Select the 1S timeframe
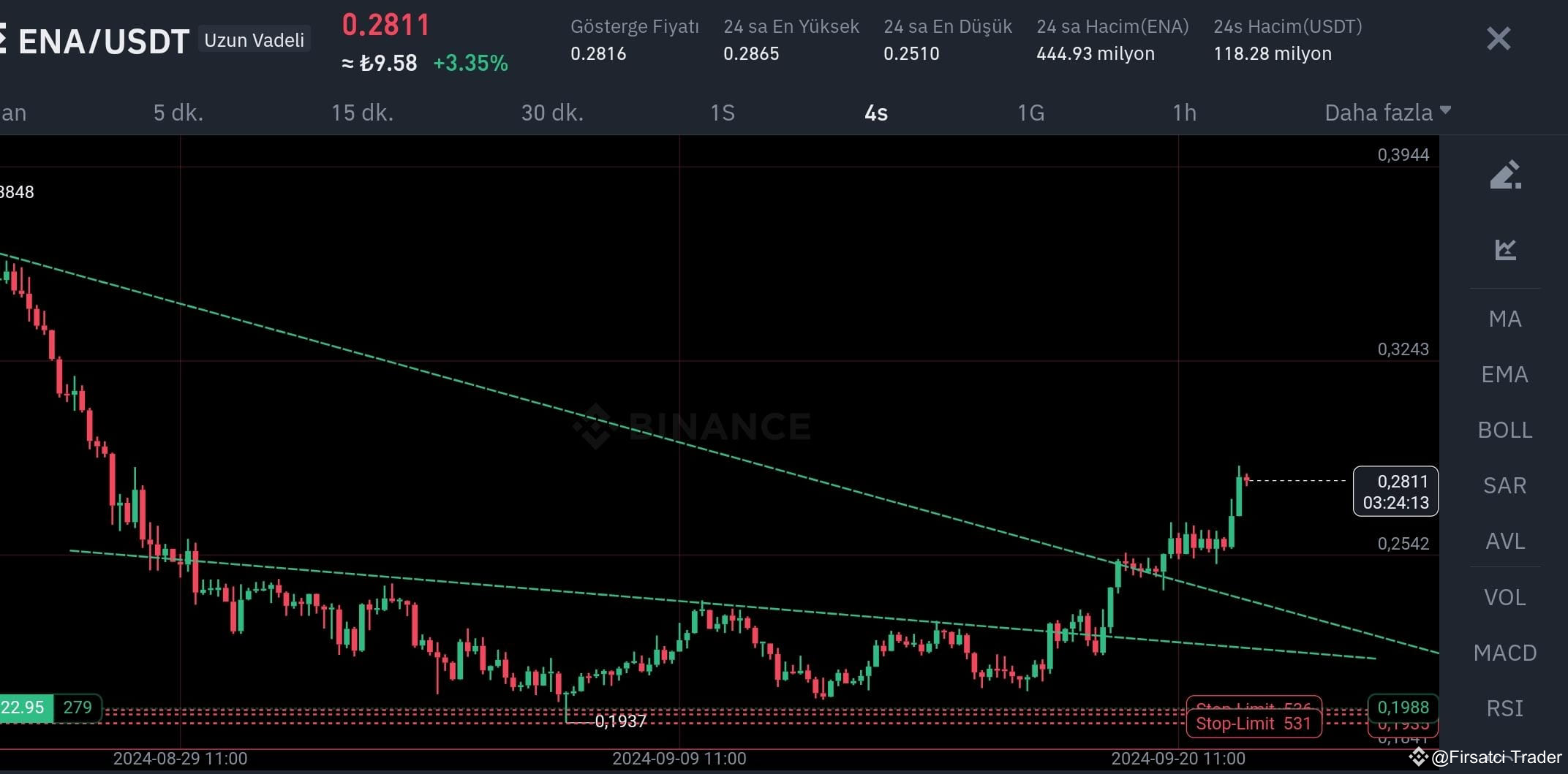The height and width of the screenshot is (774, 1568). (723, 113)
